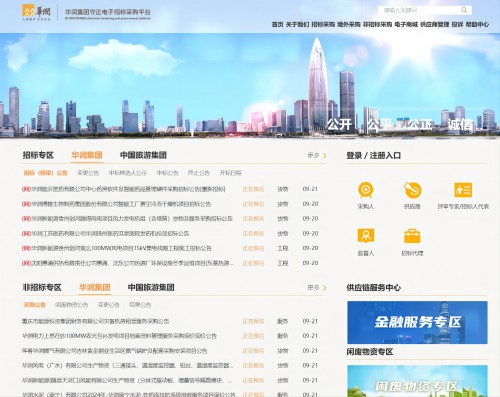This screenshot has height=397, width=500.
Task: Click the chevron beside 更多 in 非招标专区
Action: (x=325, y=288)
